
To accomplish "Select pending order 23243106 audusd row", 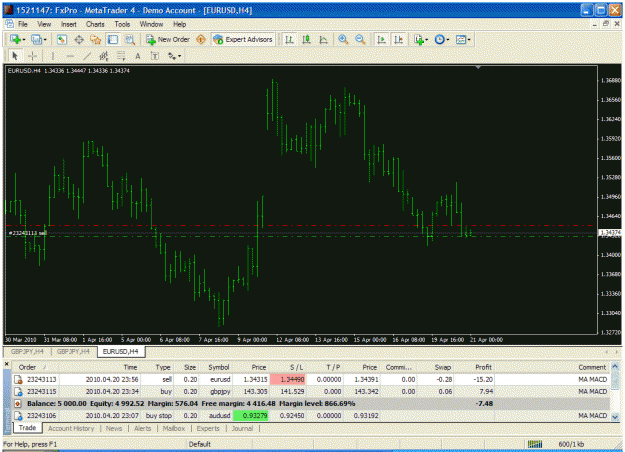I will point(312,416).
